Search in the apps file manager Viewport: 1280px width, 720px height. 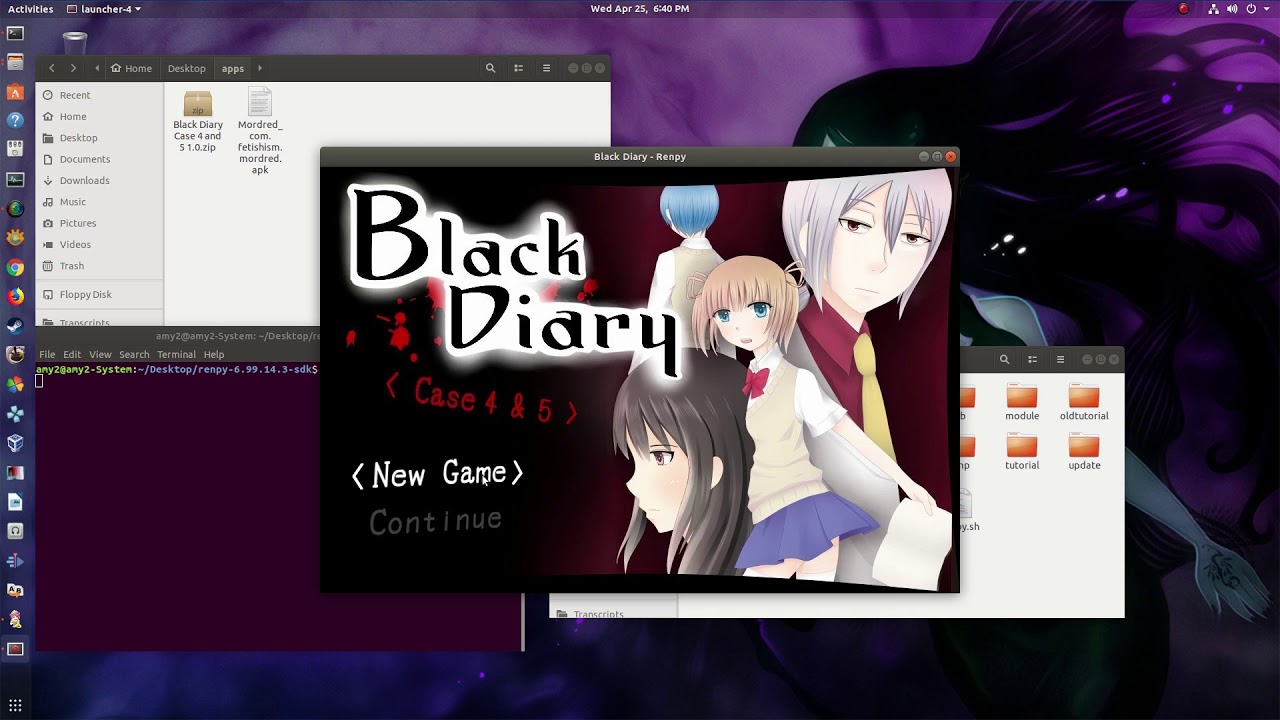(x=490, y=68)
